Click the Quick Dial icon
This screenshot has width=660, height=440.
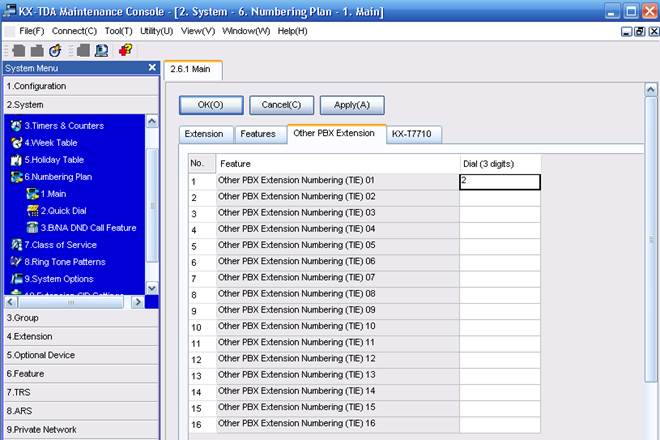click(32, 211)
